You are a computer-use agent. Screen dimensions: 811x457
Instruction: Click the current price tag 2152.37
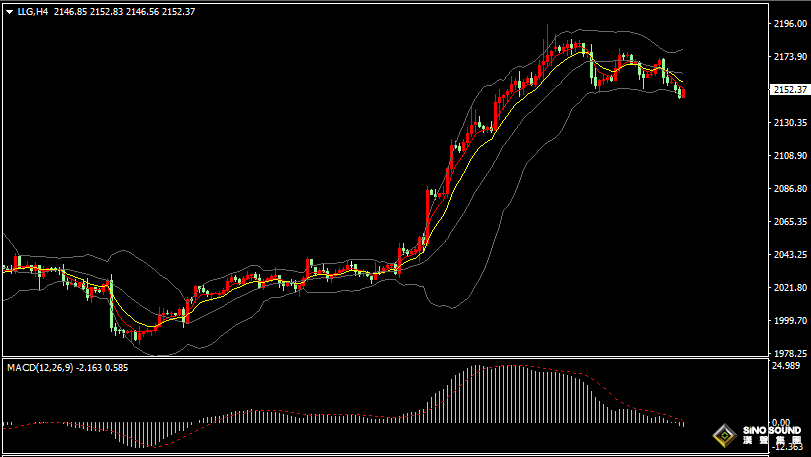(x=791, y=89)
